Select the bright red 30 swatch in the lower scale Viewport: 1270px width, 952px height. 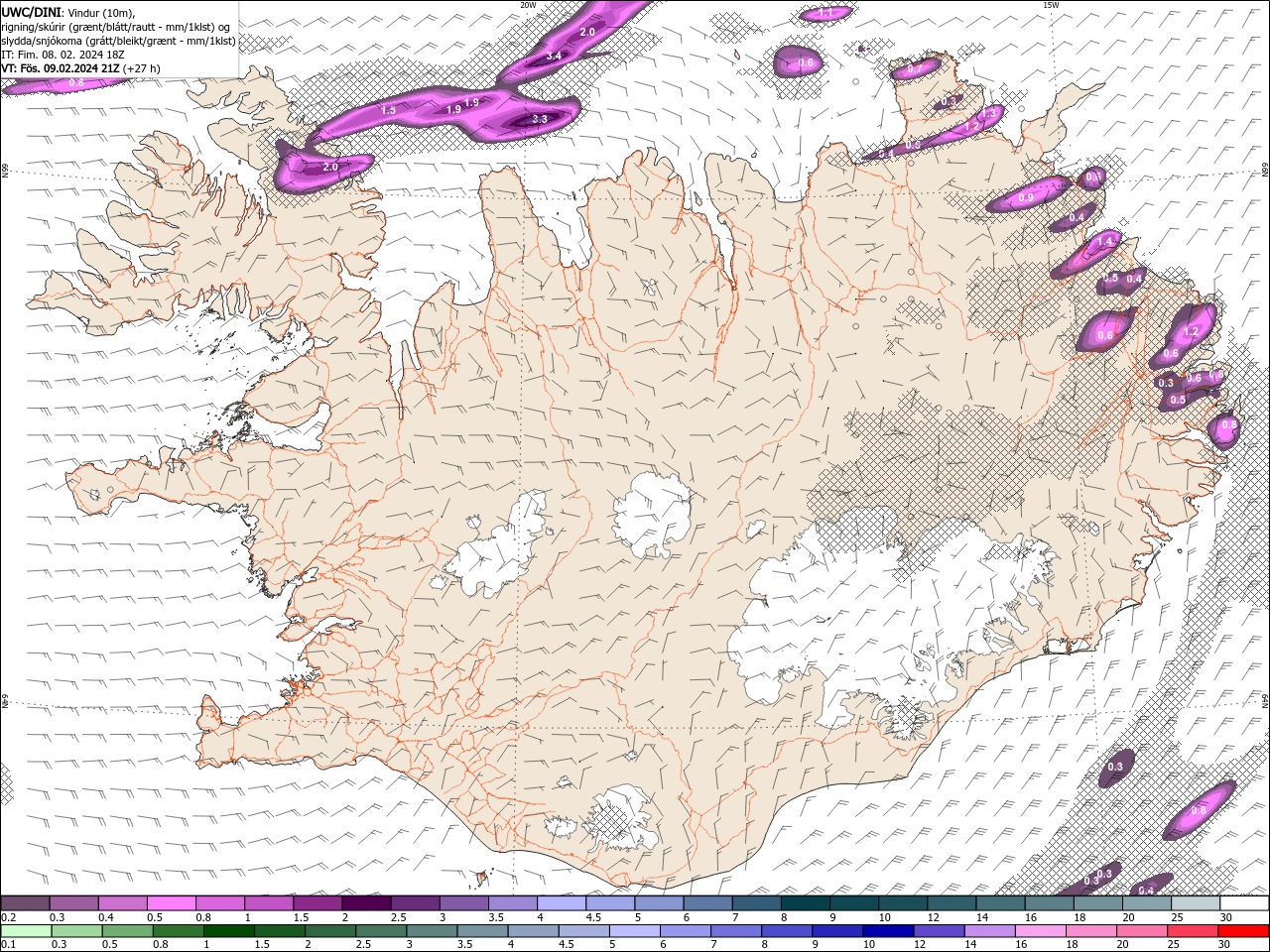[x=1244, y=931]
